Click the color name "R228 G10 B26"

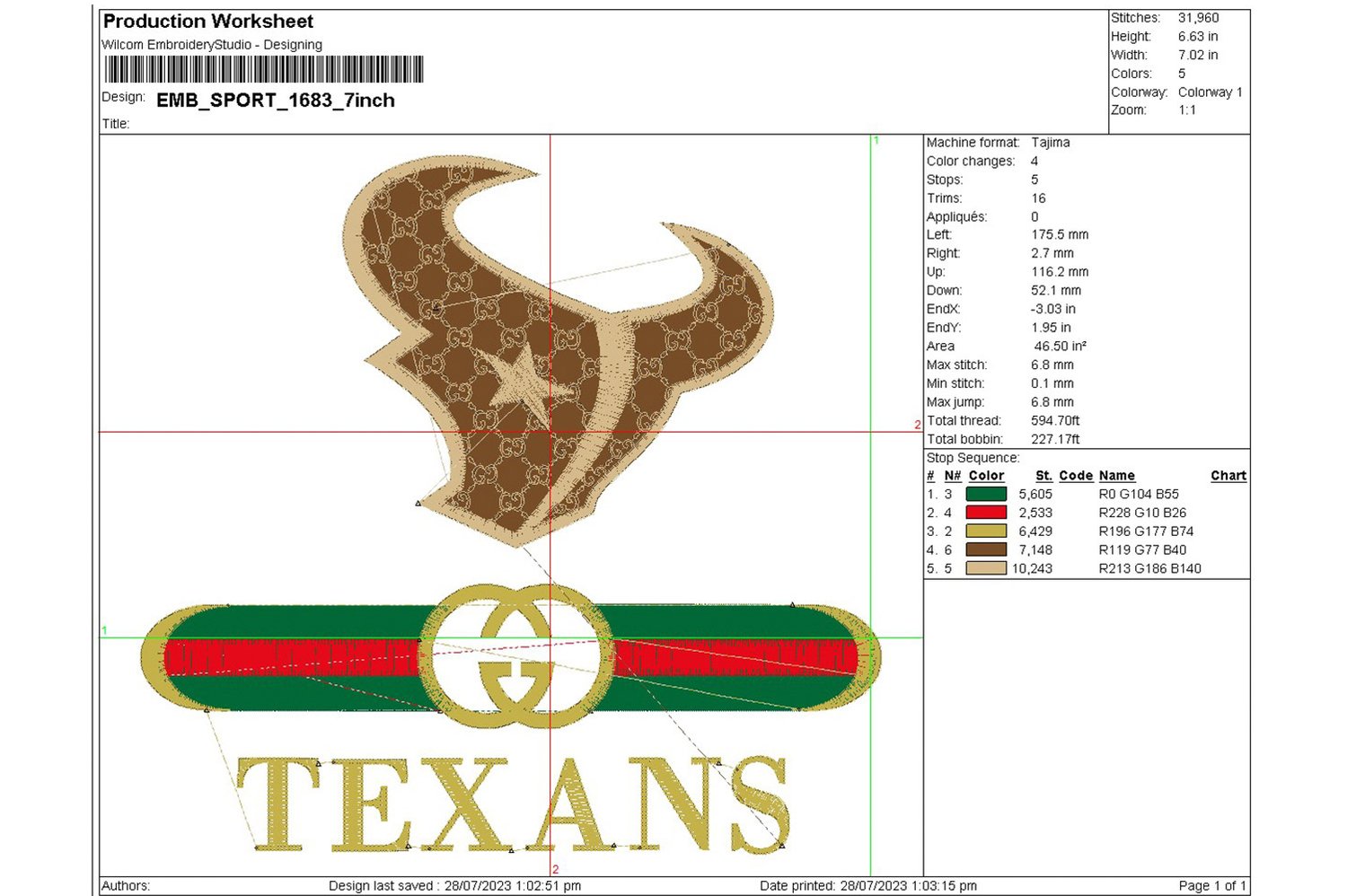(x=1142, y=513)
